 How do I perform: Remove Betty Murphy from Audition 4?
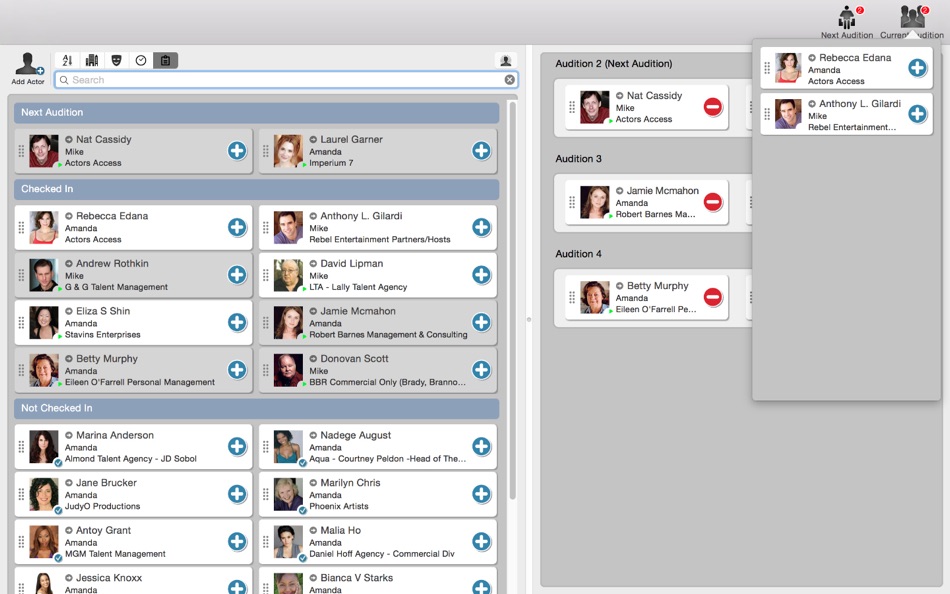tap(712, 297)
